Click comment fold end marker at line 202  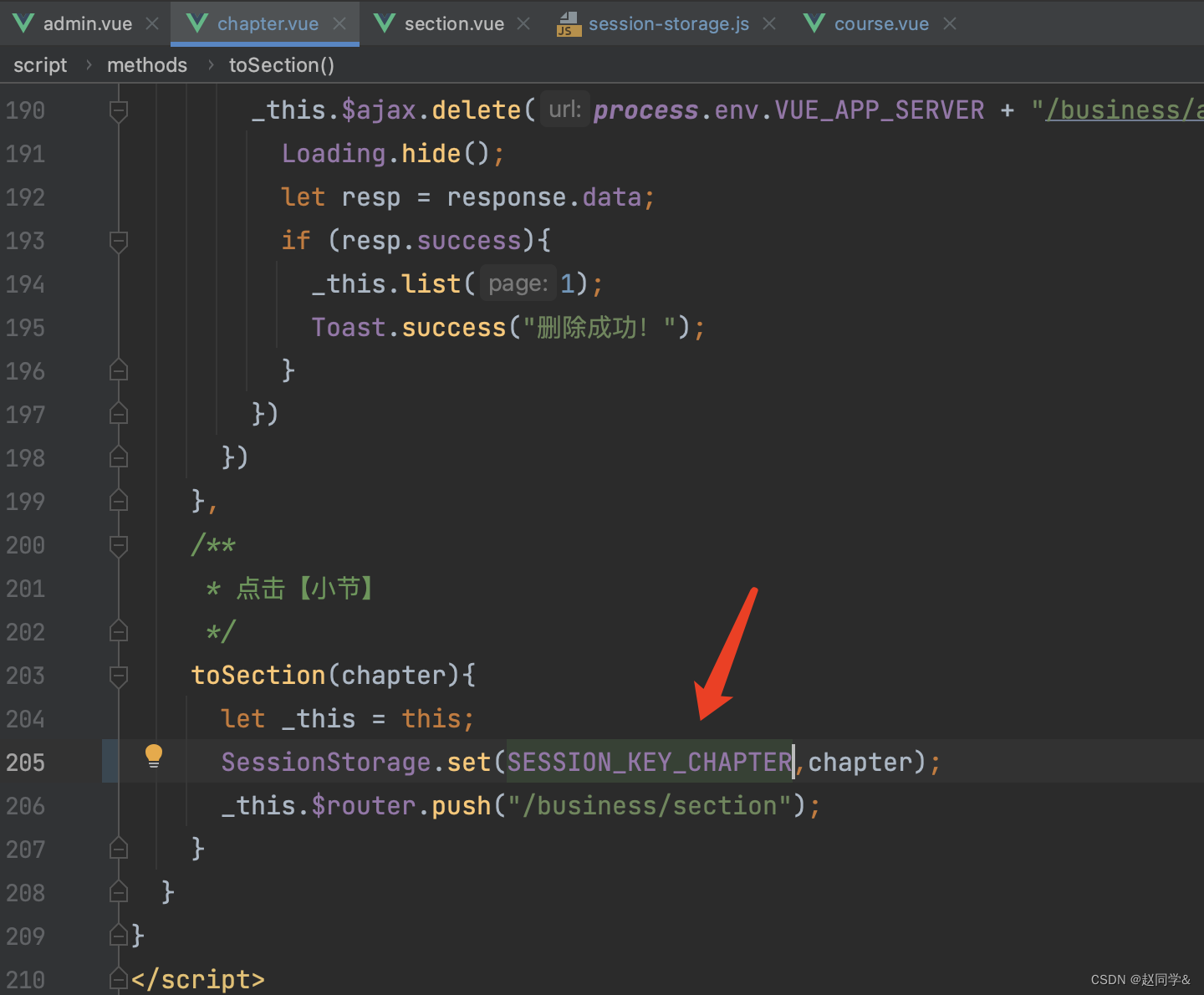119,631
